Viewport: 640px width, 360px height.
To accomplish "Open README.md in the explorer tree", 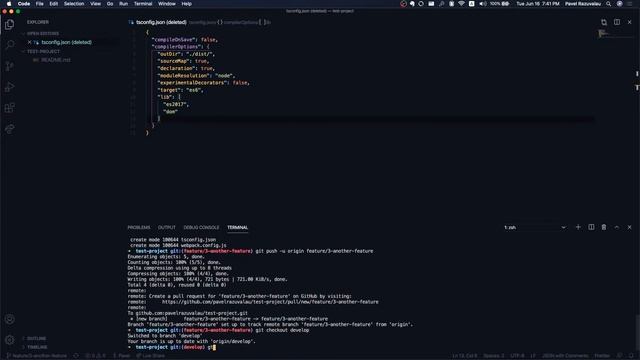I will pos(56,60).
